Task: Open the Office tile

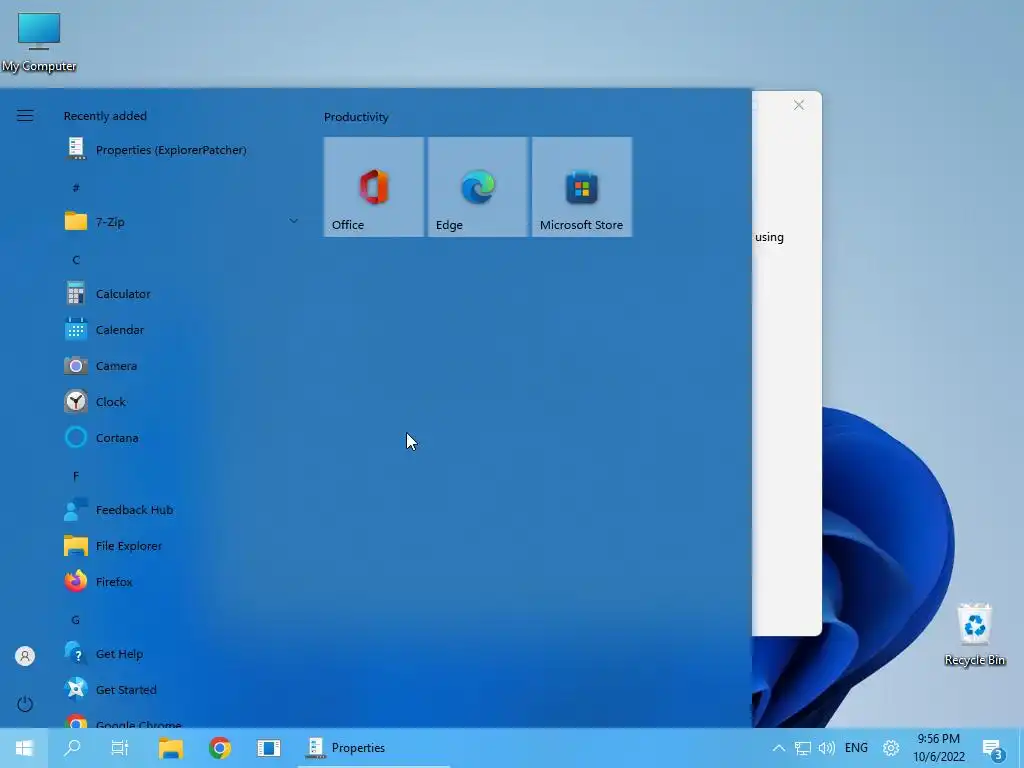Action: (374, 187)
